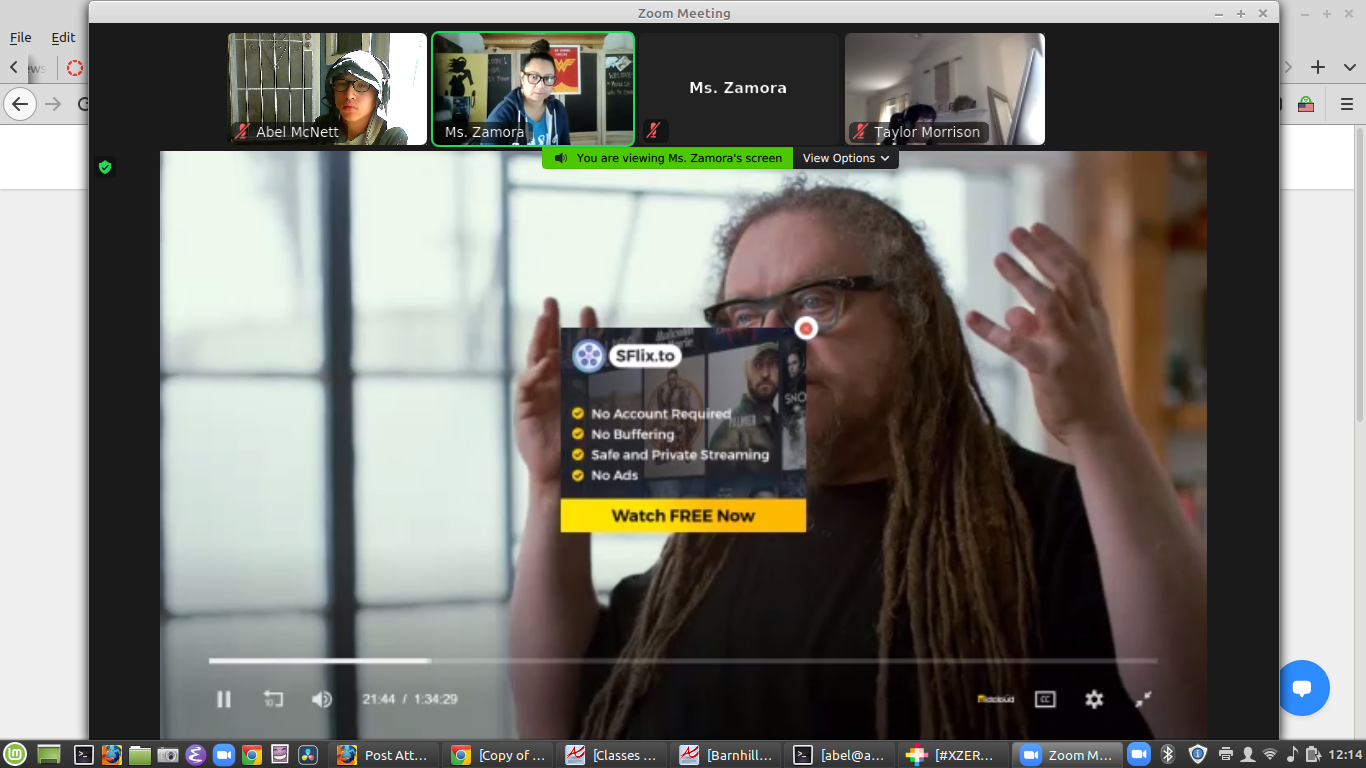Launch terminal from the panel launcher
This screenshot has height=768, width=1366.
(85, 755)
